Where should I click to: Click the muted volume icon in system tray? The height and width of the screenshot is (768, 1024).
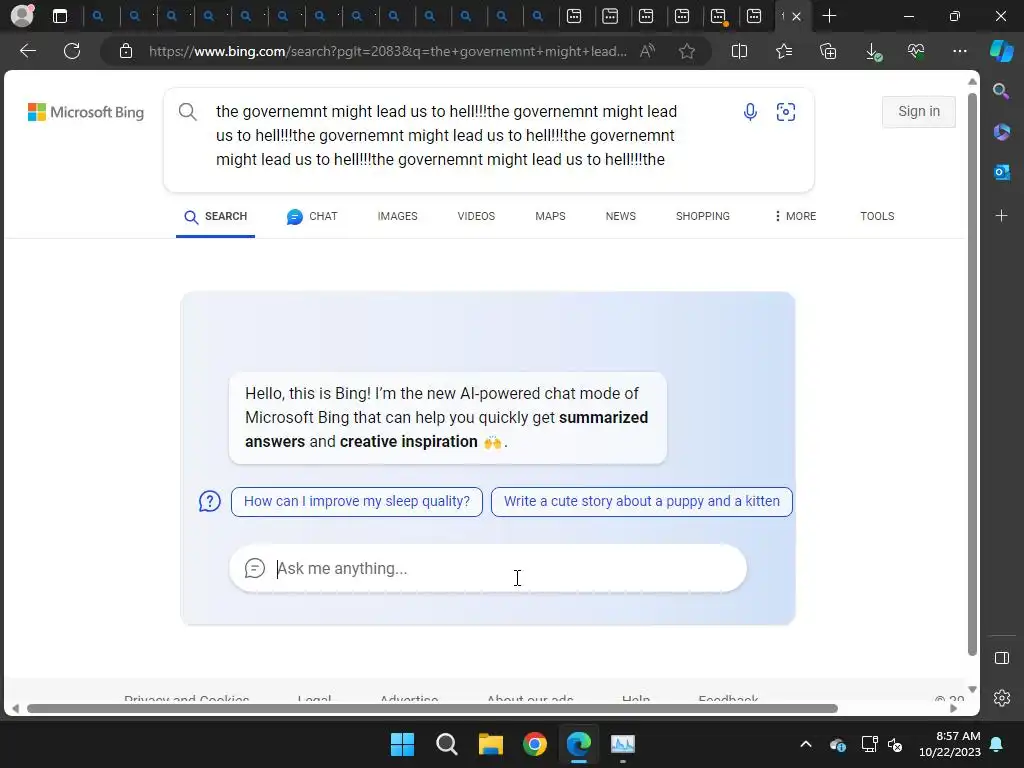895,744
